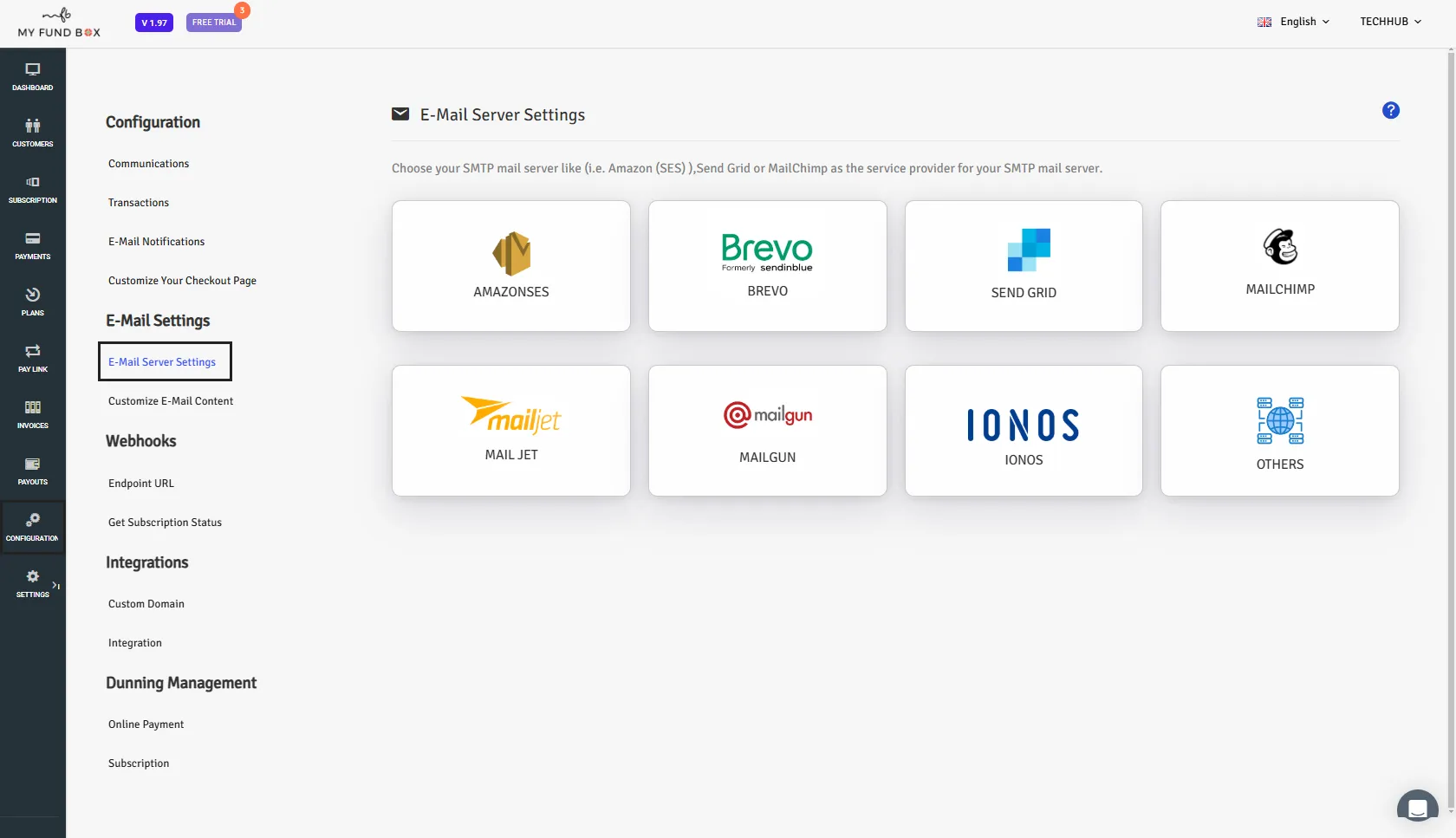Open the Custom Domain integration page
1456x838 pixels.
pyautogui.click(x=146, y=604)
